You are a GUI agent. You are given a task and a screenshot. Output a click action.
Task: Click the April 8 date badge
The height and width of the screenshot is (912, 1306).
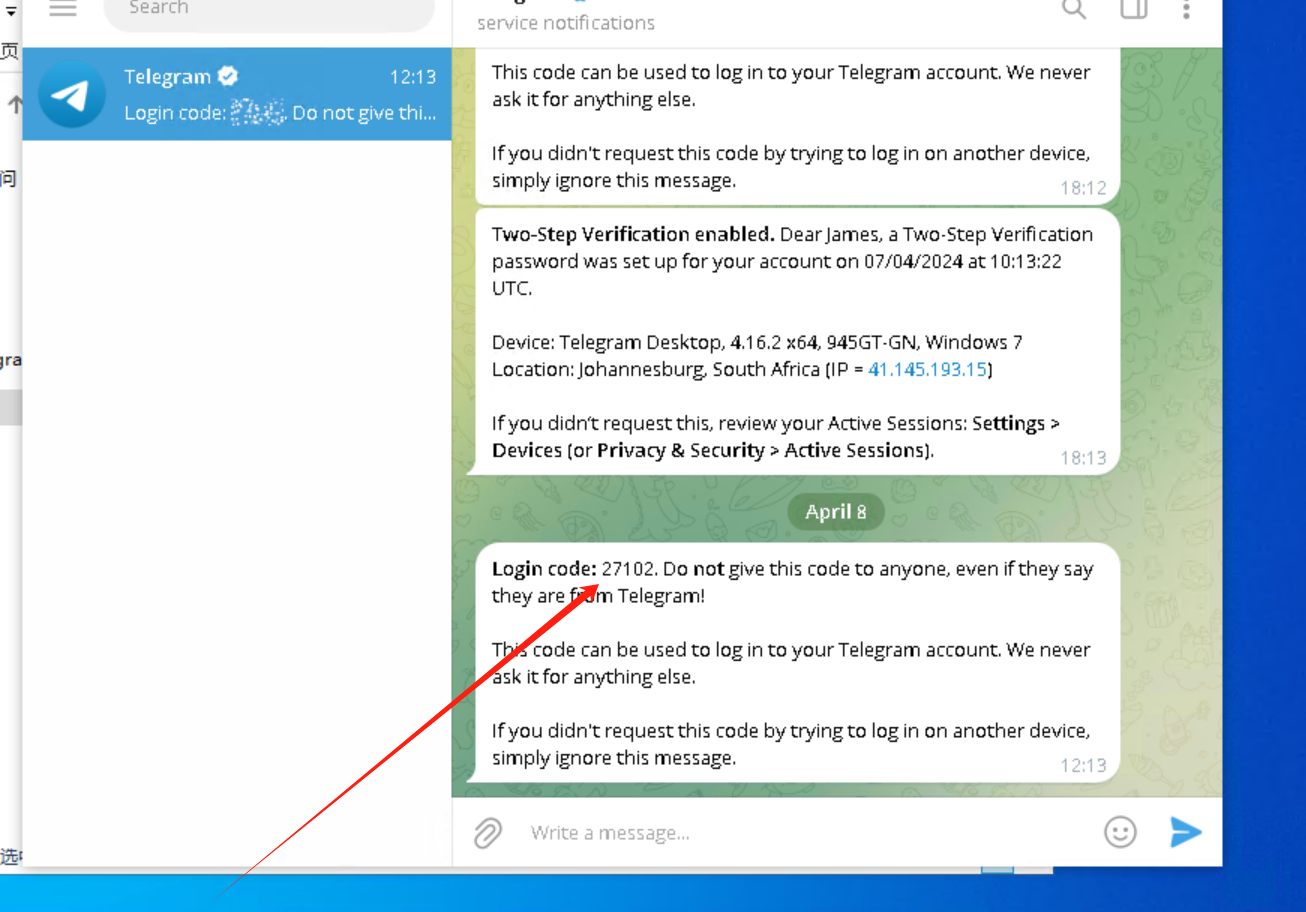pyautogui.click(x=835, y=512)
